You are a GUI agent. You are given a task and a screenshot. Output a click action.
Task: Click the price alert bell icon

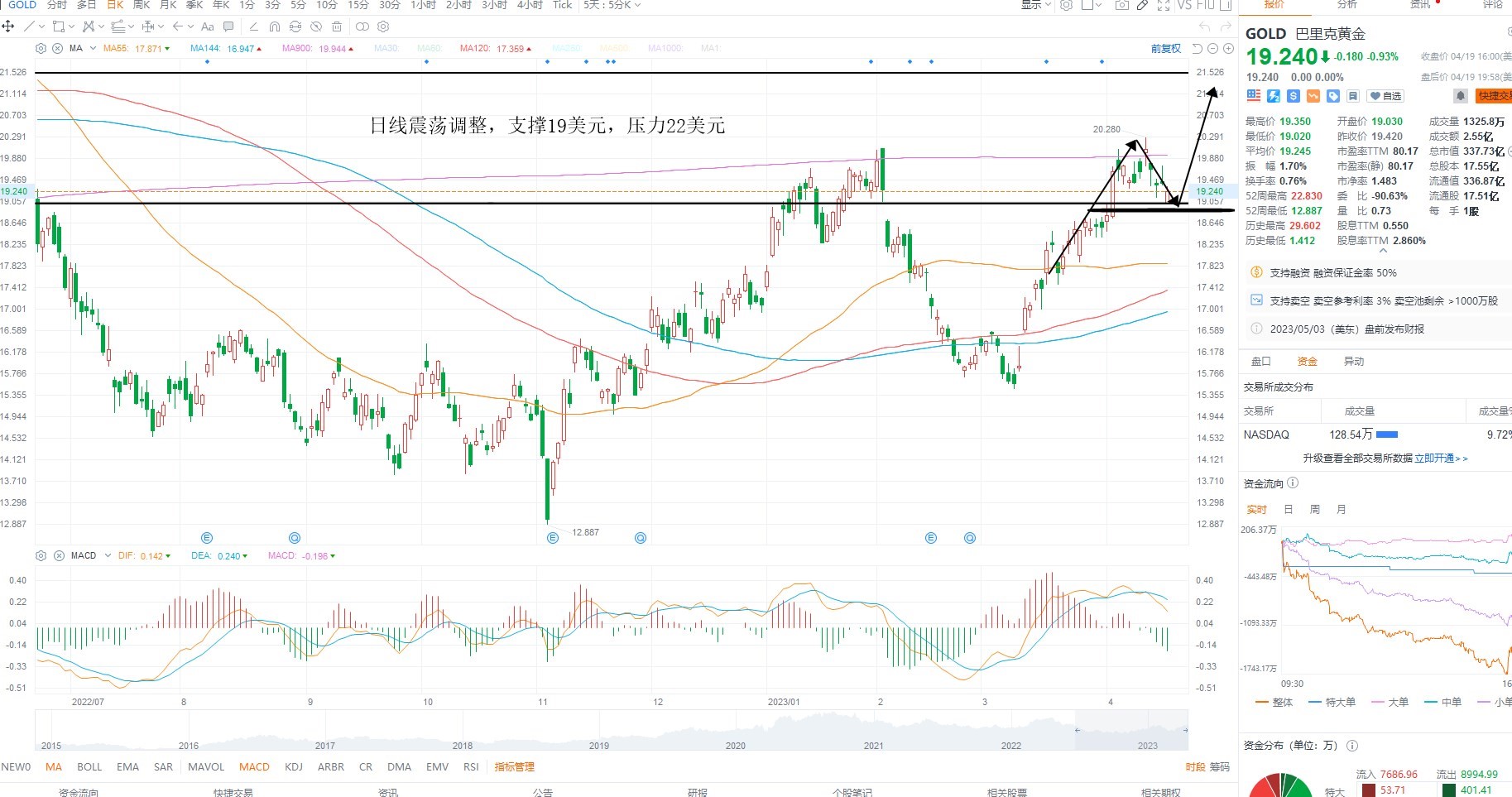1461,96
